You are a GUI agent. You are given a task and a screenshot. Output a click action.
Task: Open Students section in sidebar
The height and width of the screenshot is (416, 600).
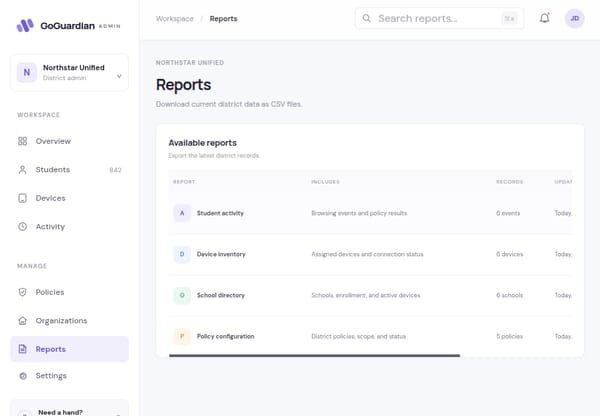[x=70, y=170]
